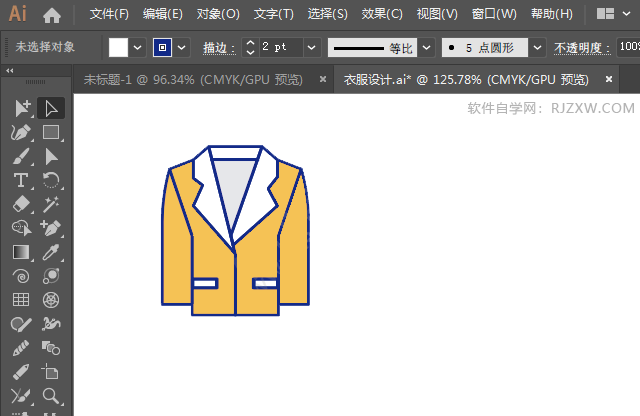Click the 不透明度 opacity link
Viewport: 640px width, 416px height.
(x=584, y=47)
